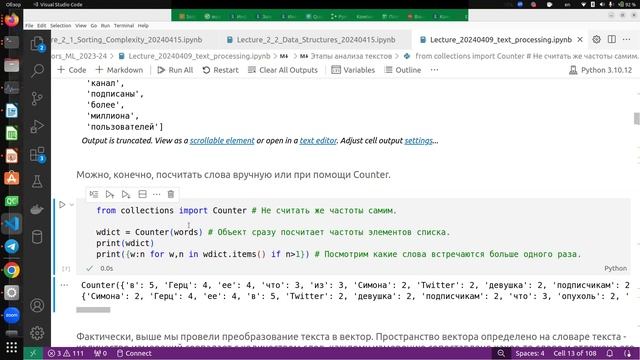Select breadcrumb Lecture_20240409_text_processing.ipynb
Image resolution: width=640 pixels, height=360 pixels.
coord(194,56)
